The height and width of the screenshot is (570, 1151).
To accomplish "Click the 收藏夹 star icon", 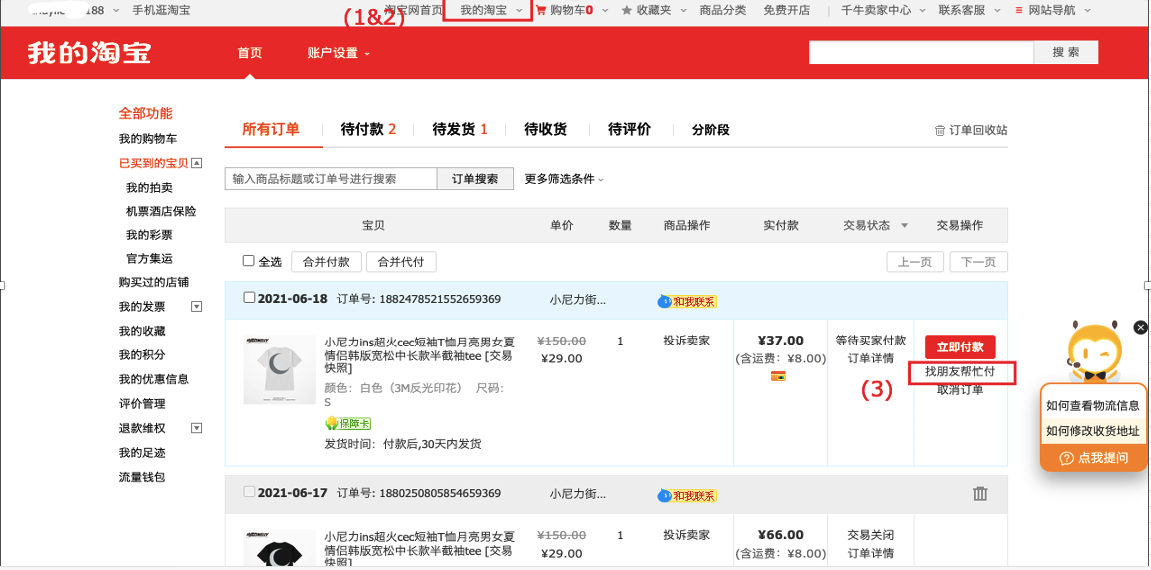I will pyautogui.click(x=627, y=11).
